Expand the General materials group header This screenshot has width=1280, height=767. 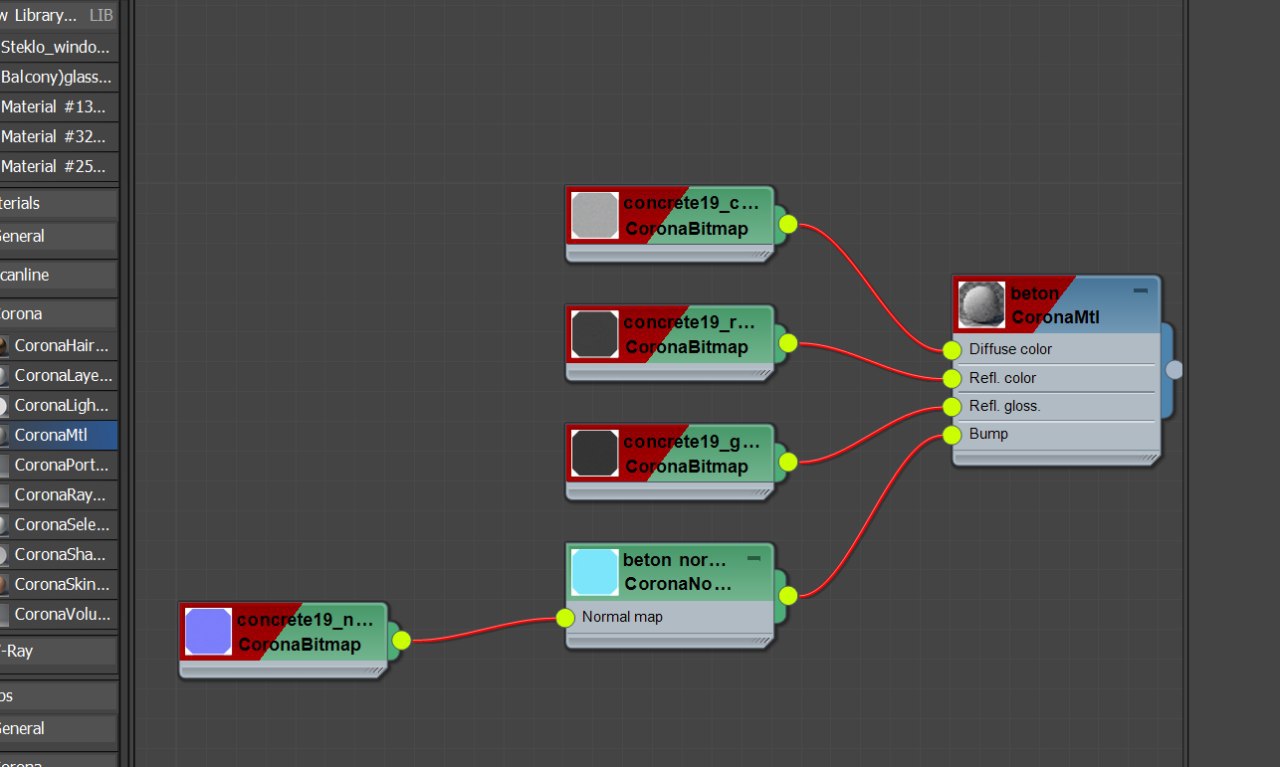pyautogui.click(x=58, y=236)
